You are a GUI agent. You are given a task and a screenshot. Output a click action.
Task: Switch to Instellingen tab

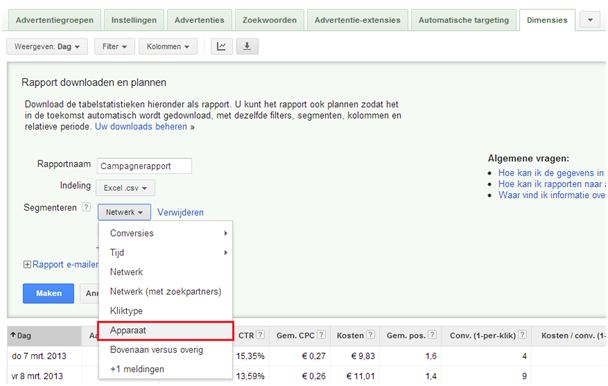pos(134,20)
